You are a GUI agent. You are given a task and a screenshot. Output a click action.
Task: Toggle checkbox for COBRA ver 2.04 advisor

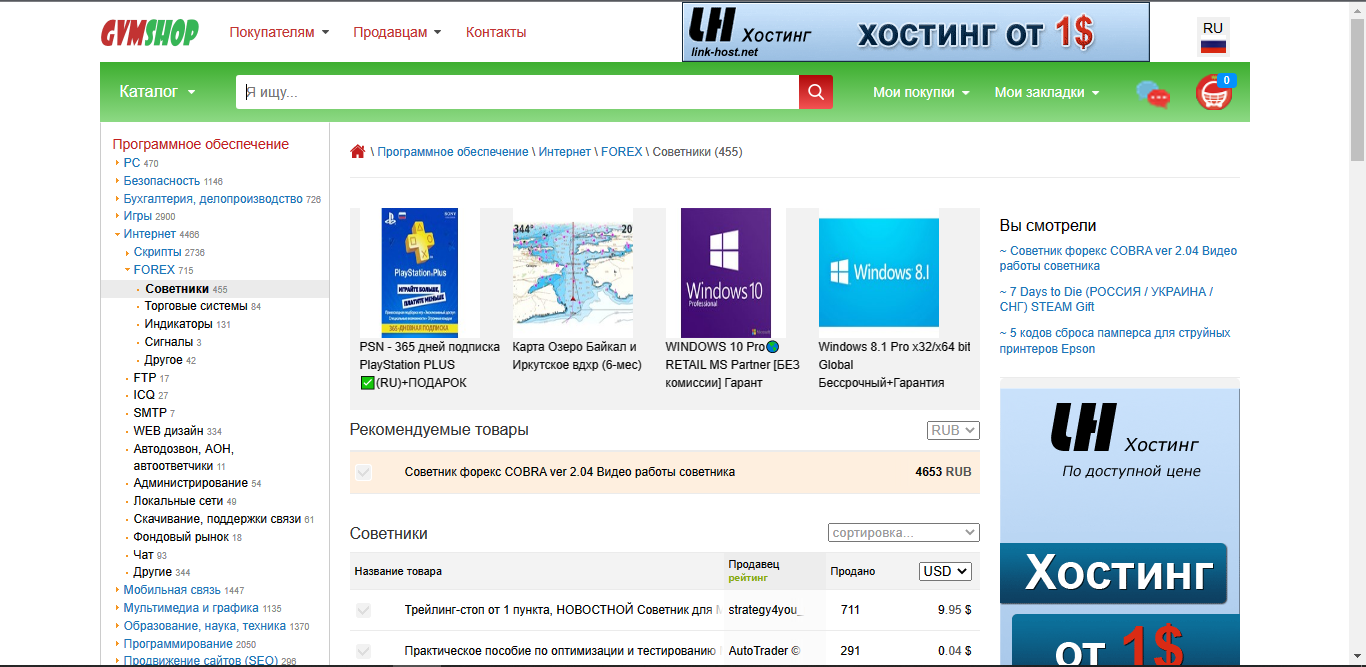[x=364, y=472]
